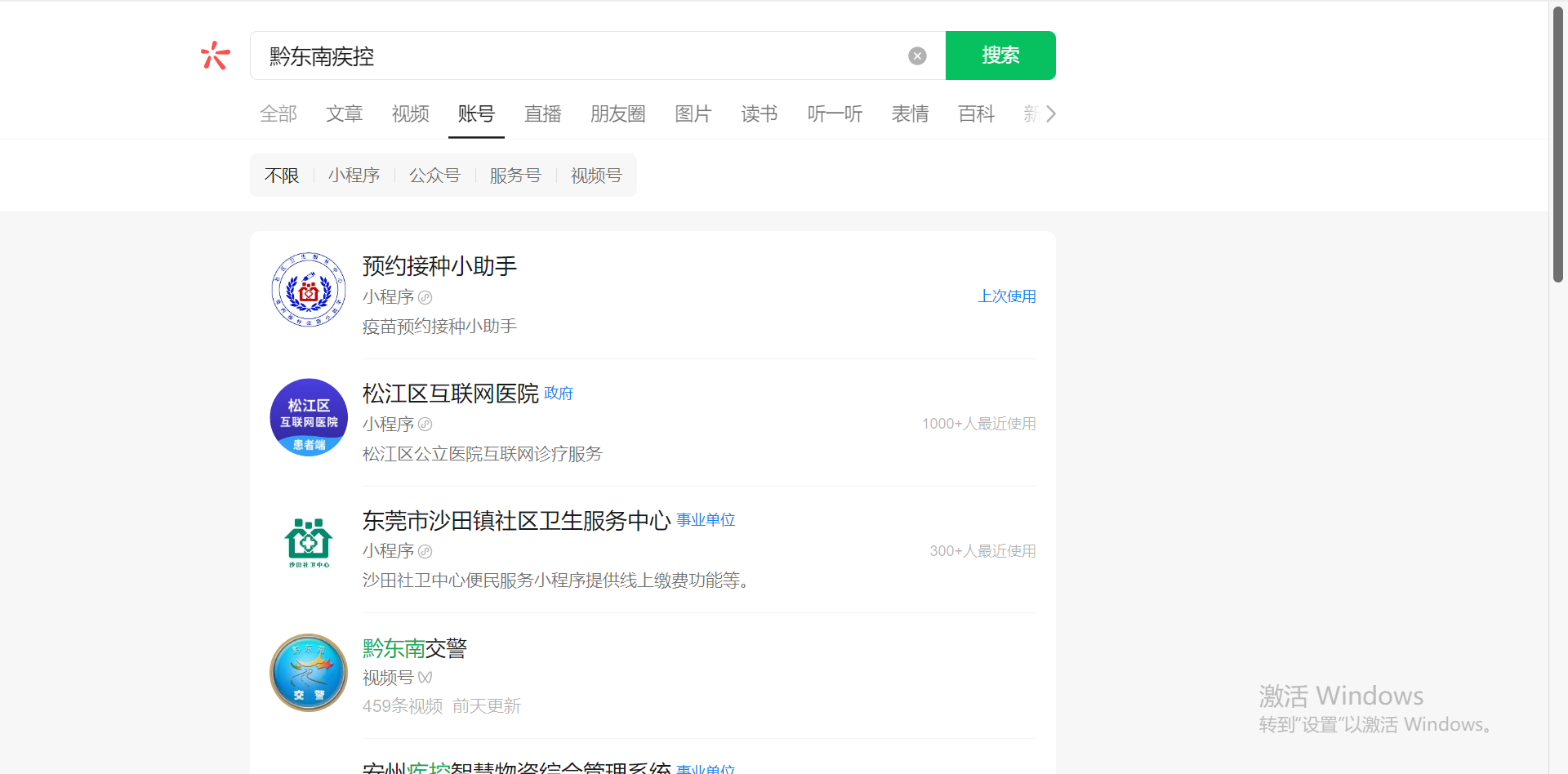Click the vertical scrollbar thumb

[1558, 145]
